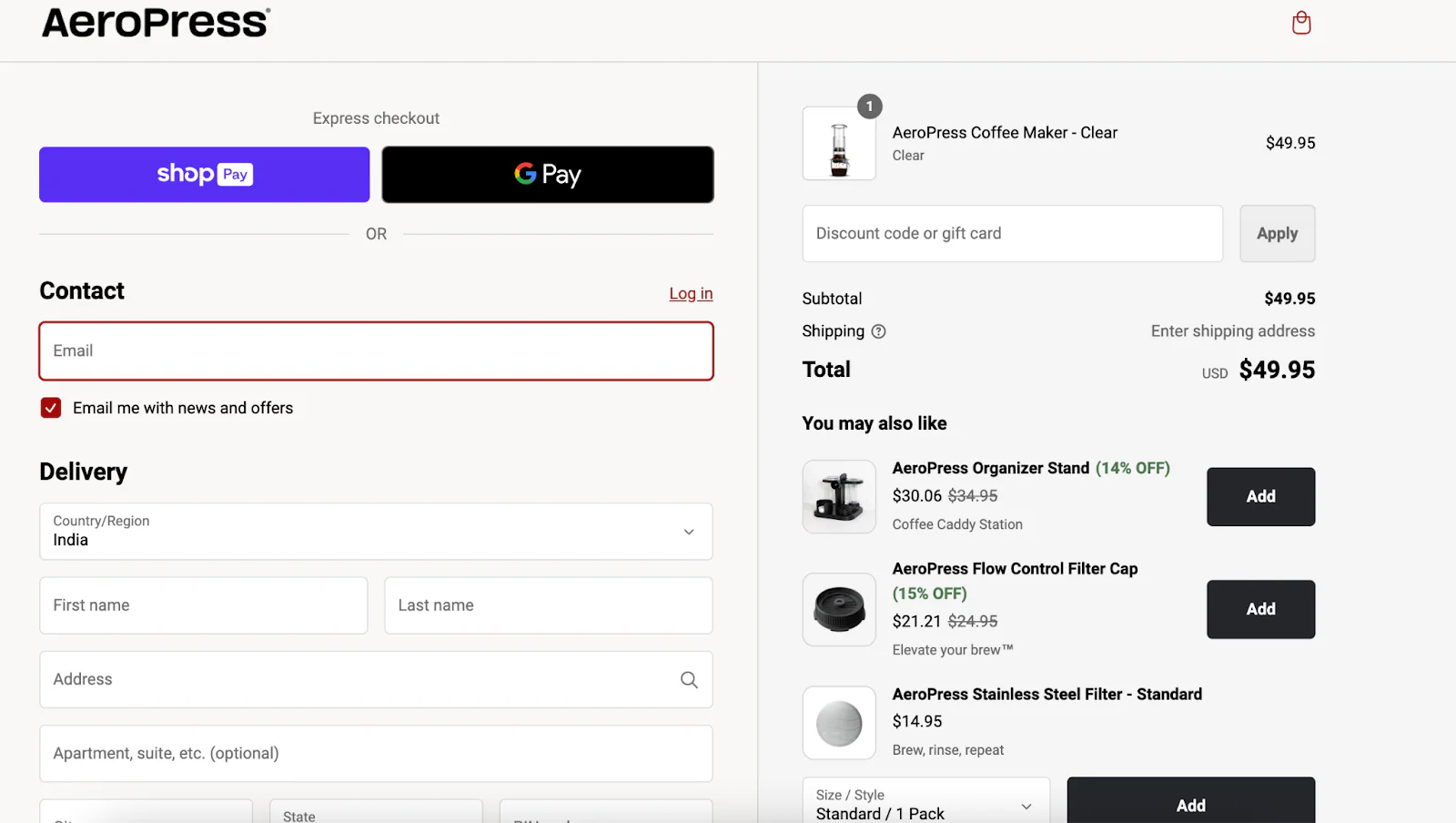The image size is (1456, 823).
Task: Click the Discount code or gift card field
Action: click(x=1012, y=234)
